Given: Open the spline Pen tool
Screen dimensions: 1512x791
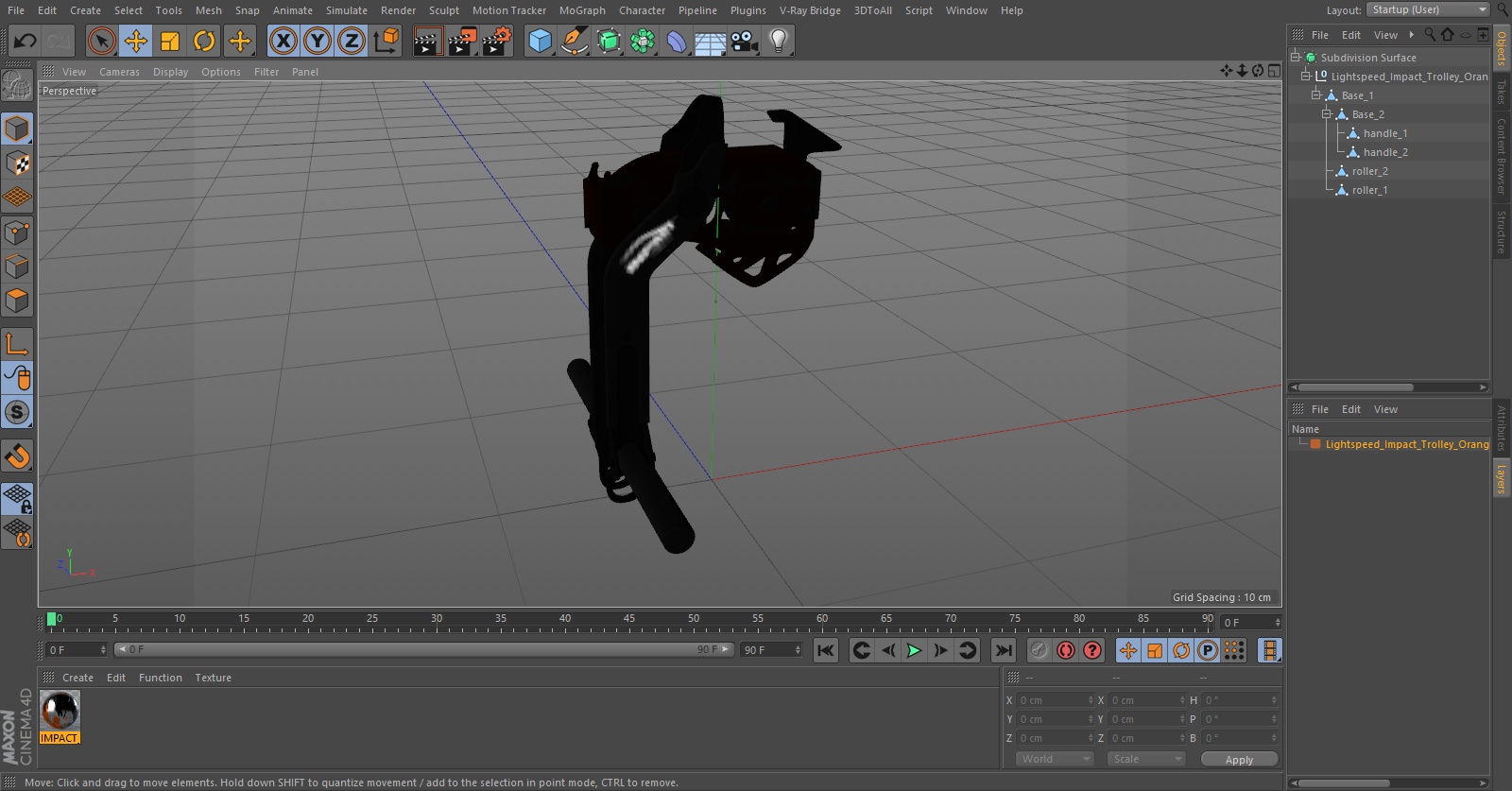Looking at the screenshot, I should point(574,41).
